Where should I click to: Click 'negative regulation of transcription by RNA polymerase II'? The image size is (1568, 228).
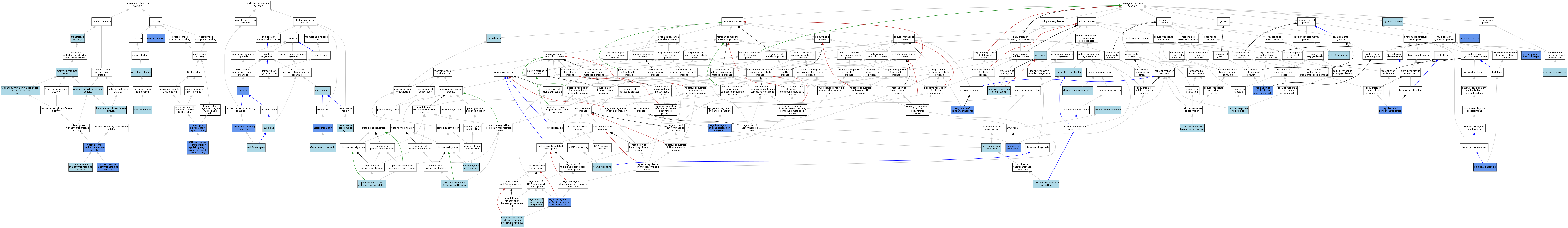[x=512, y=221]
